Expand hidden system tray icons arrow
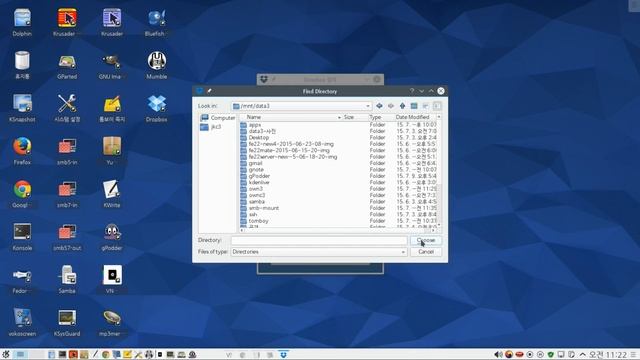Image resolution: width=640 pixels, height=360 pixels. 582,355
